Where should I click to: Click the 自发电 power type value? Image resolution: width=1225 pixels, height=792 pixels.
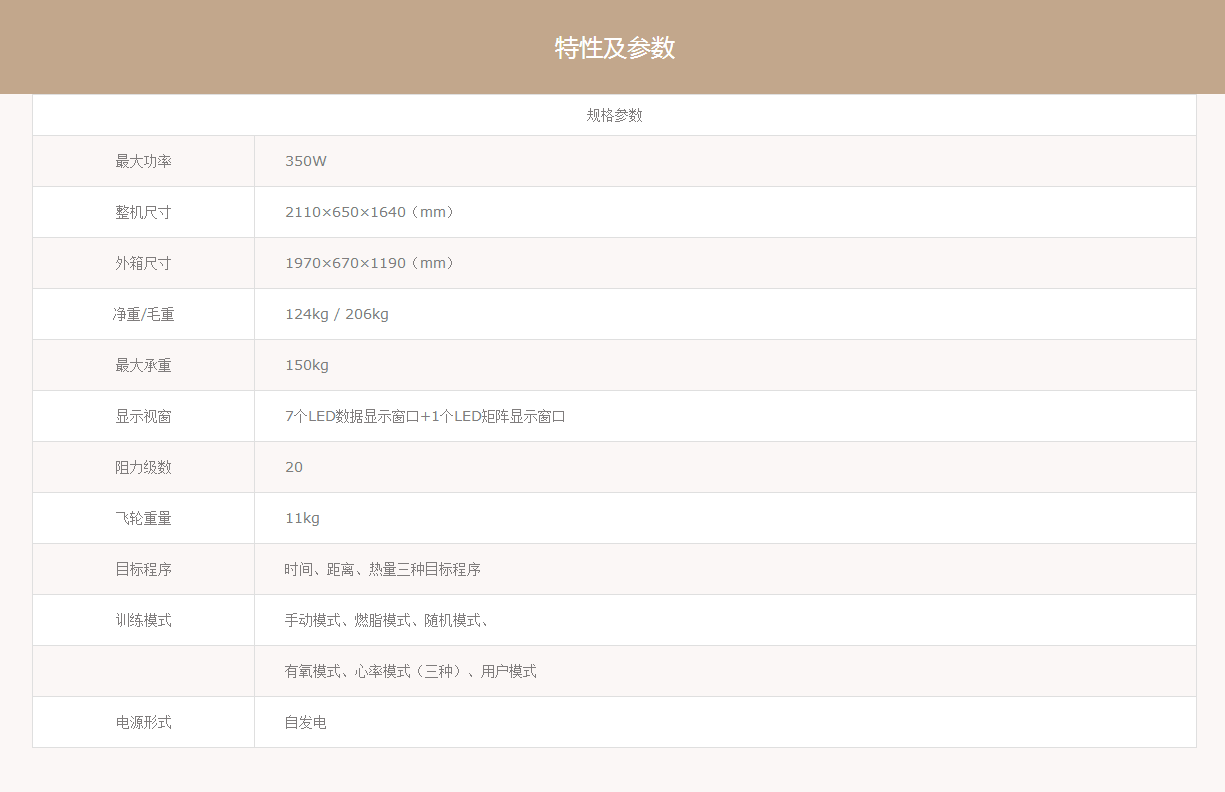point(305,722)
